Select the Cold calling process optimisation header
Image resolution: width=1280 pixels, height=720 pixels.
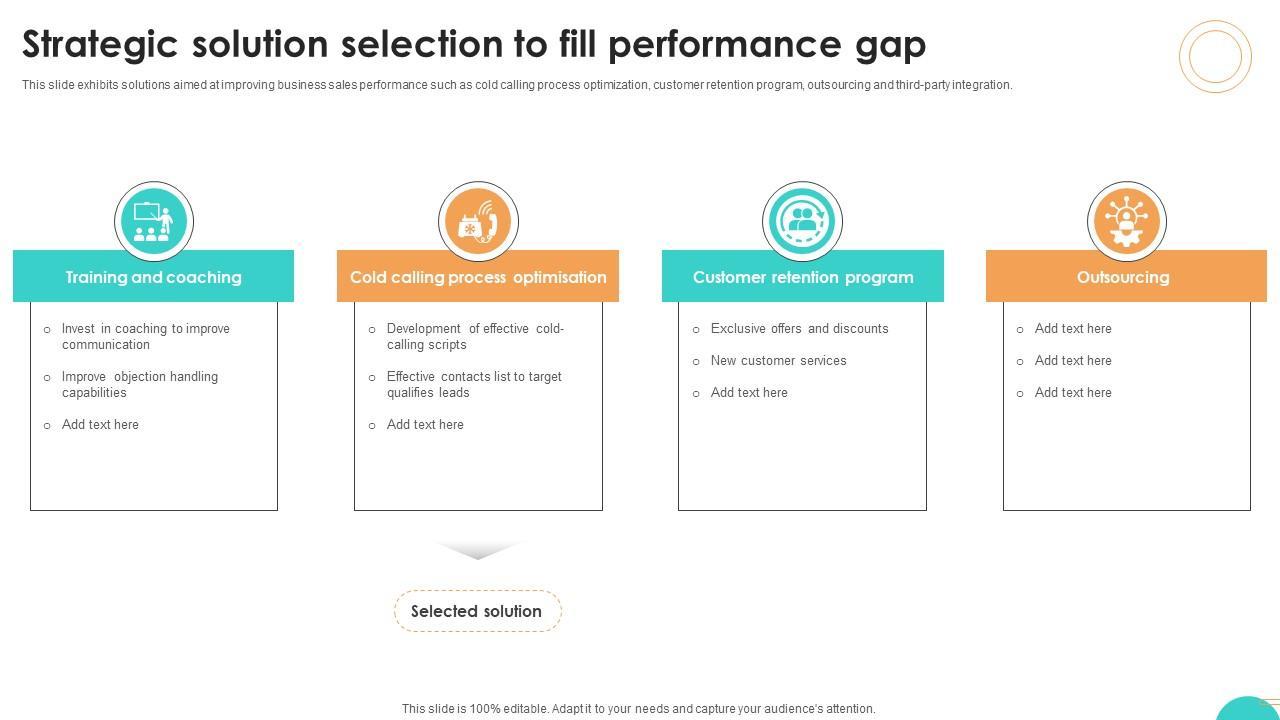(x=478, y=277)
